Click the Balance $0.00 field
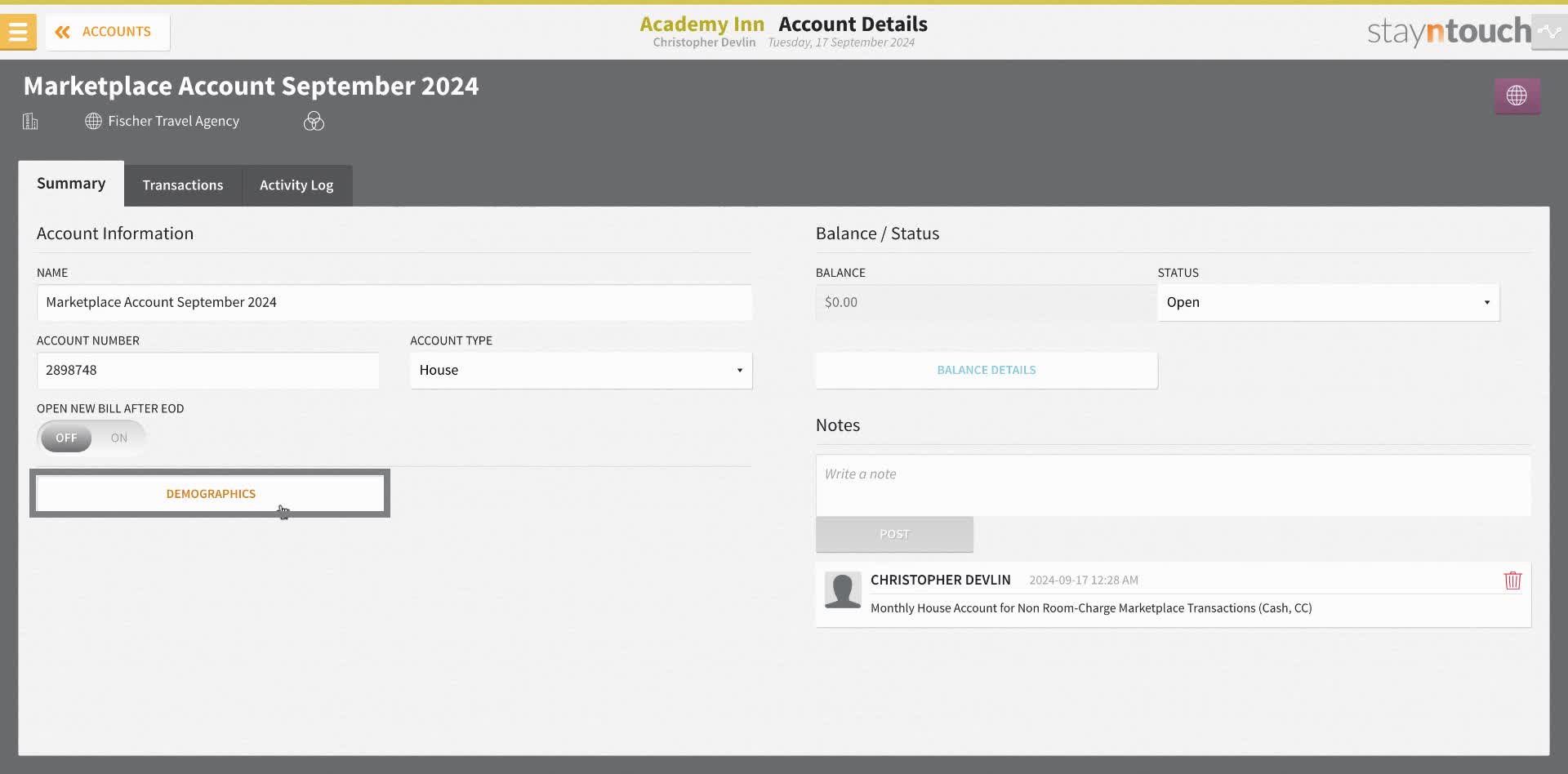Image resolution: width=1568 pixels, height=774 pixels. pos(986,302)
